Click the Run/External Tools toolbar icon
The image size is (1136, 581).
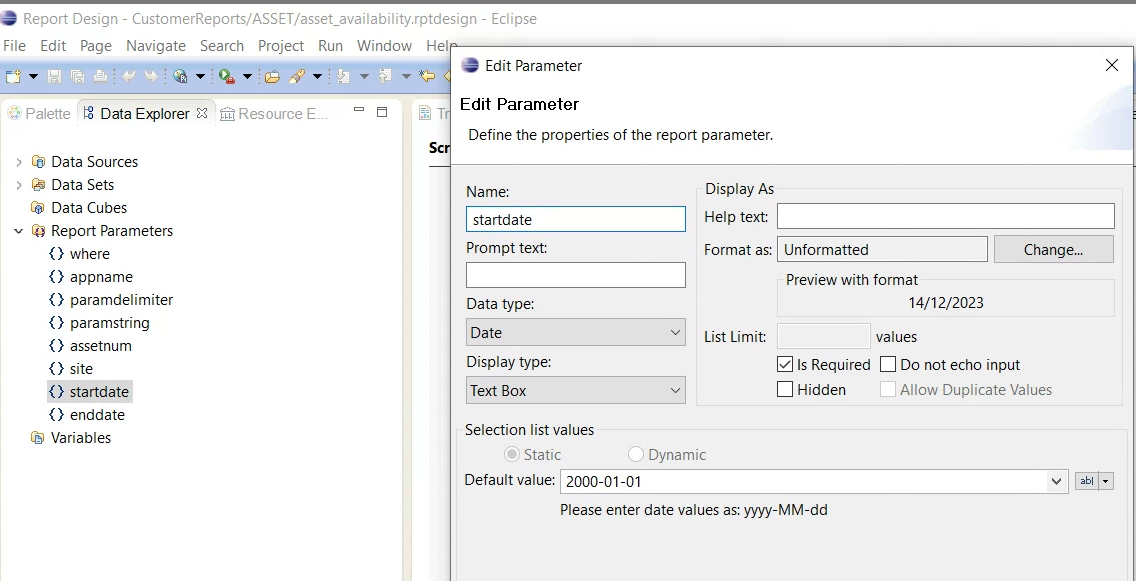[x=226, y=76]
